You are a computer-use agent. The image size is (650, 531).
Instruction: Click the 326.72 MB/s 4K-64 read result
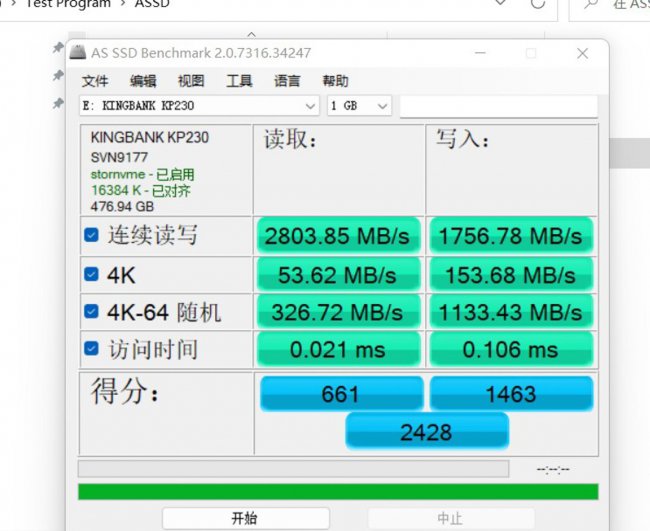[339, 312]
